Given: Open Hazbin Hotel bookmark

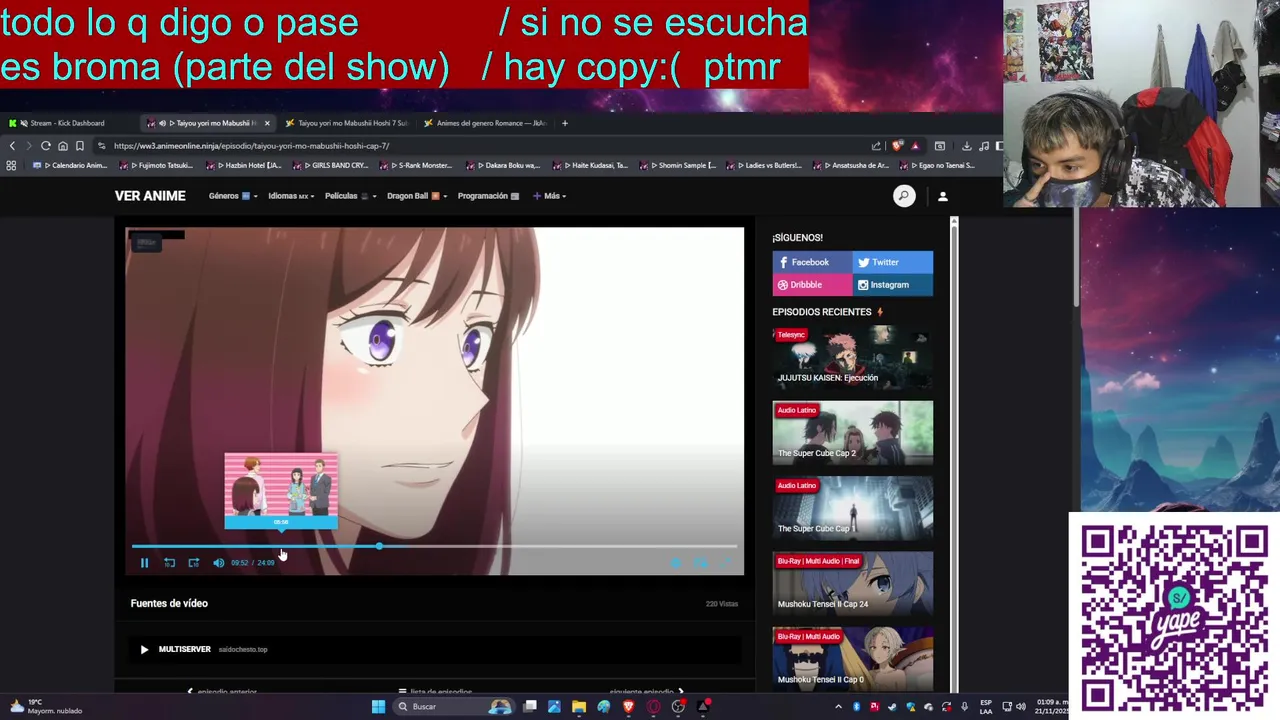Looking at the screenshot, I should click(246, 165).
